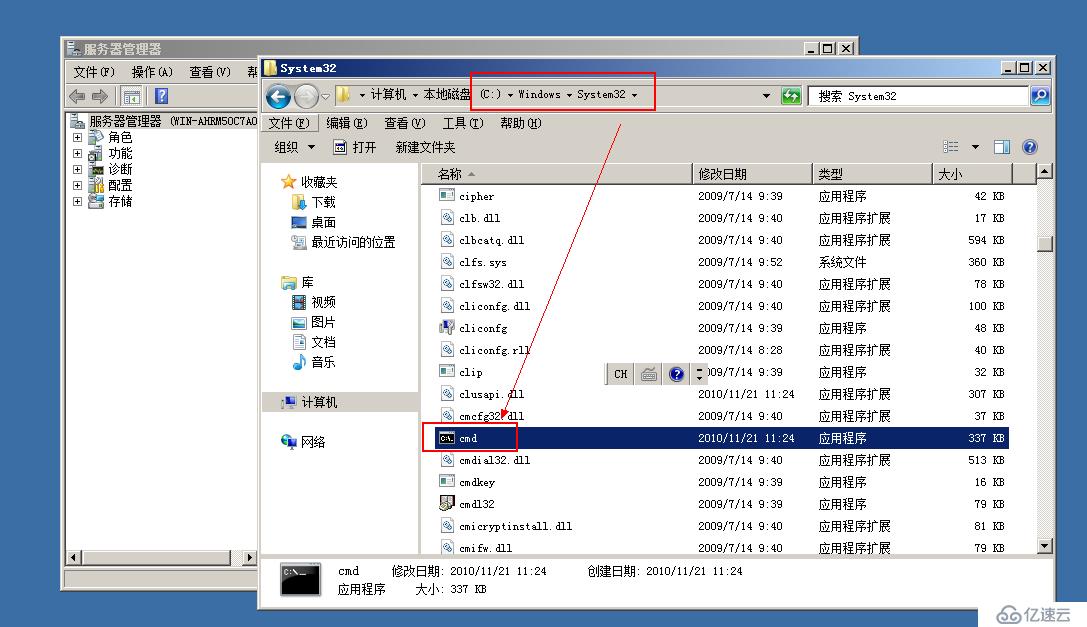The height and width of the screenshot is (627, 1087).
Task: Click the help icon in Server Manager toolbar
Action: point(162,96)
